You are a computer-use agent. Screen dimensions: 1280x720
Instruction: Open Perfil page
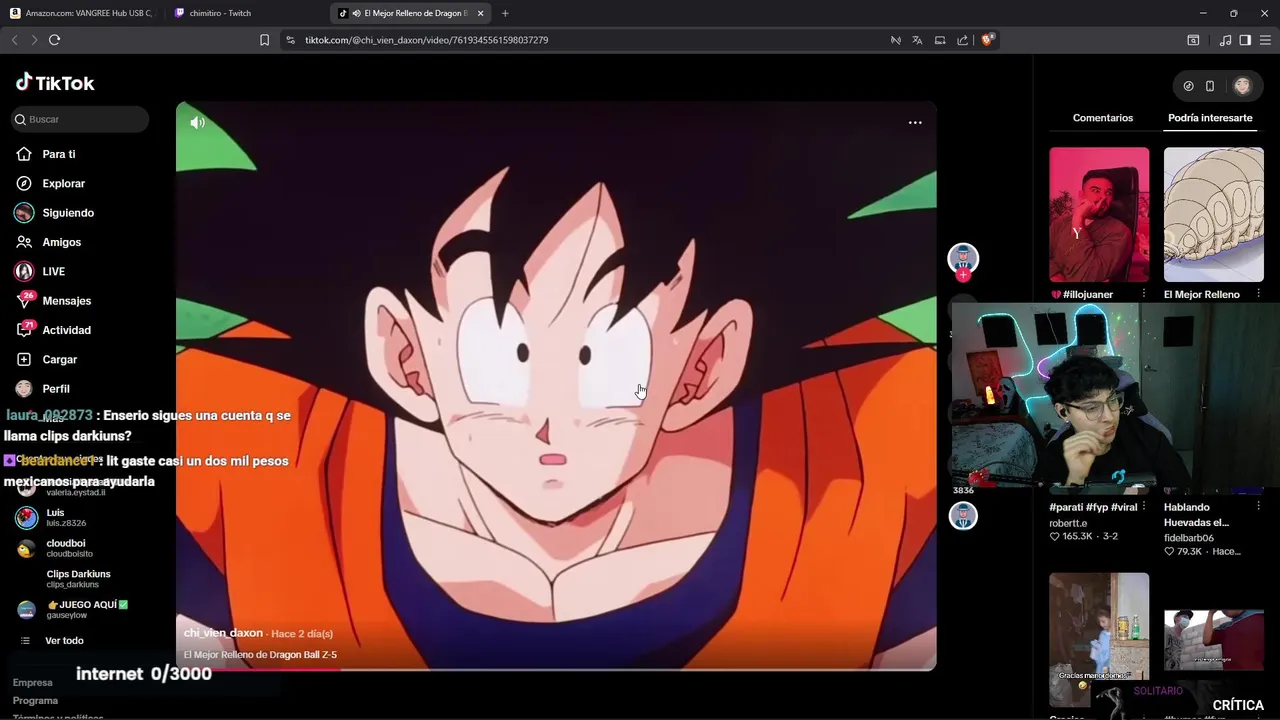click(55, 388)
